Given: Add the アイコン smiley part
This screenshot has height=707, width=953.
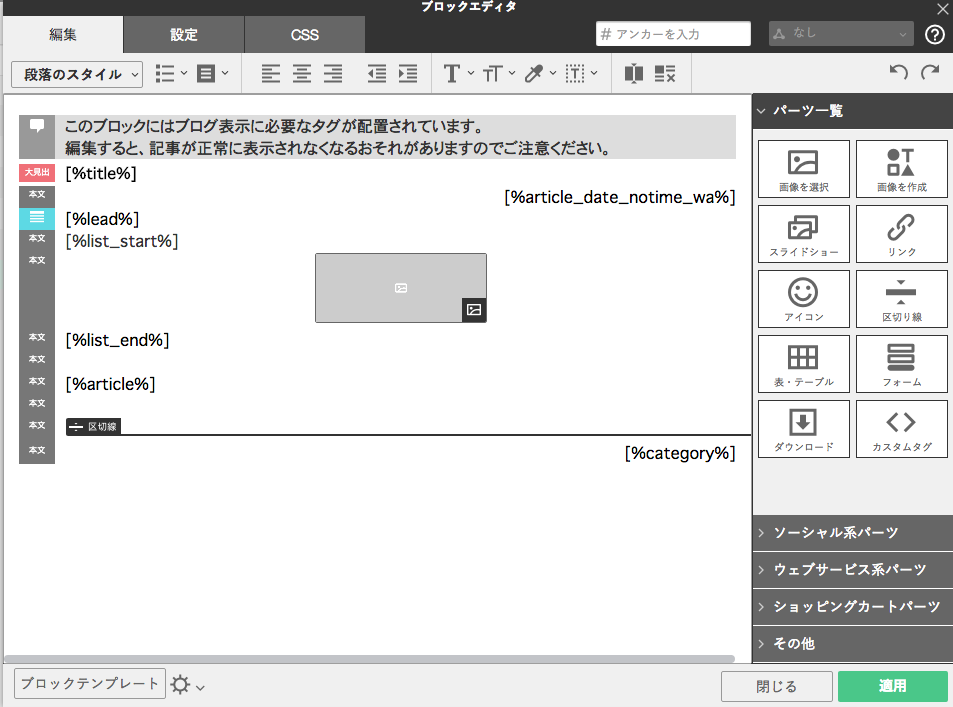Looking at the screenshot, I should tap(803, 299).
